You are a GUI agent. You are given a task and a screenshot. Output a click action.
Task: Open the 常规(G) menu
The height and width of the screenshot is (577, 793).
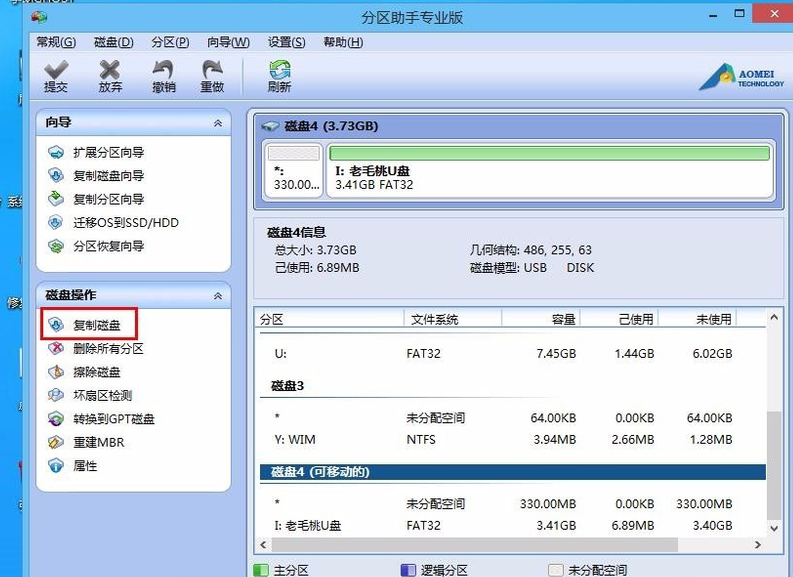point(56,42)
